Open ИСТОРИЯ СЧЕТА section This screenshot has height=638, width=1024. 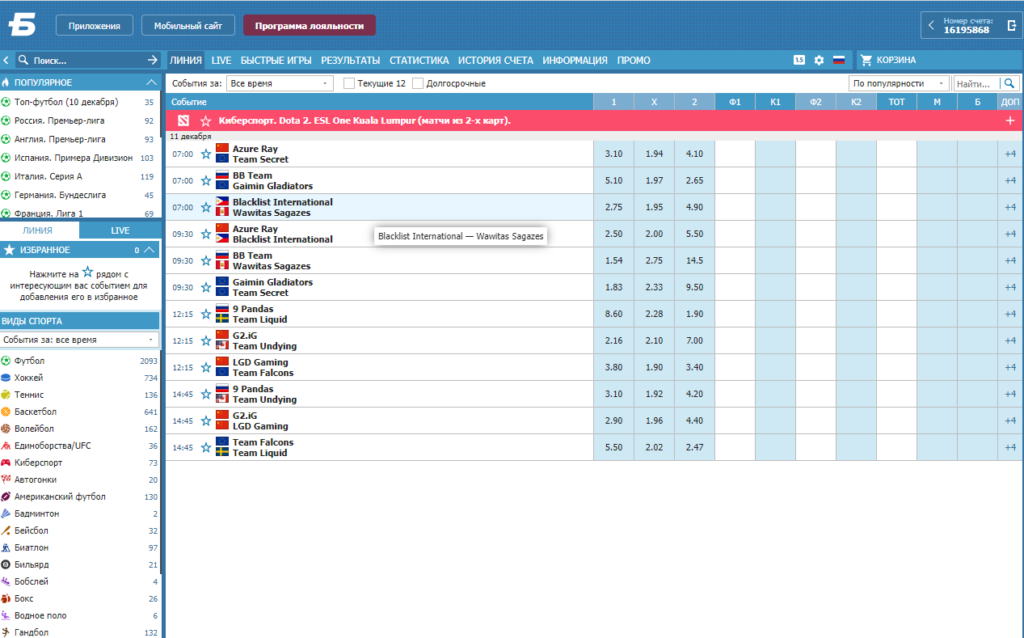pyautogui.click(x=496, y=60)
